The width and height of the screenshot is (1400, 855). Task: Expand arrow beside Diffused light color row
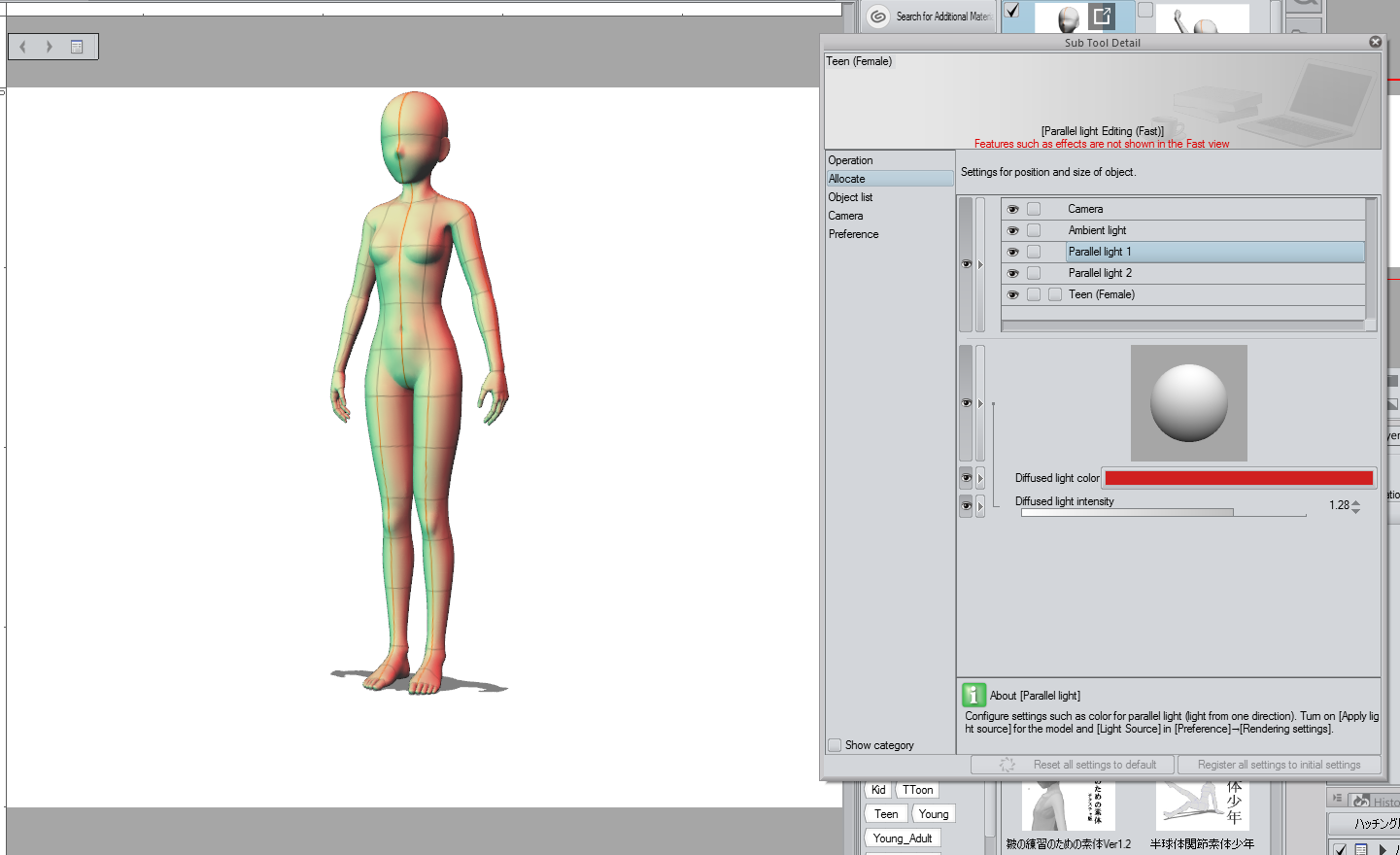point(980,478)
